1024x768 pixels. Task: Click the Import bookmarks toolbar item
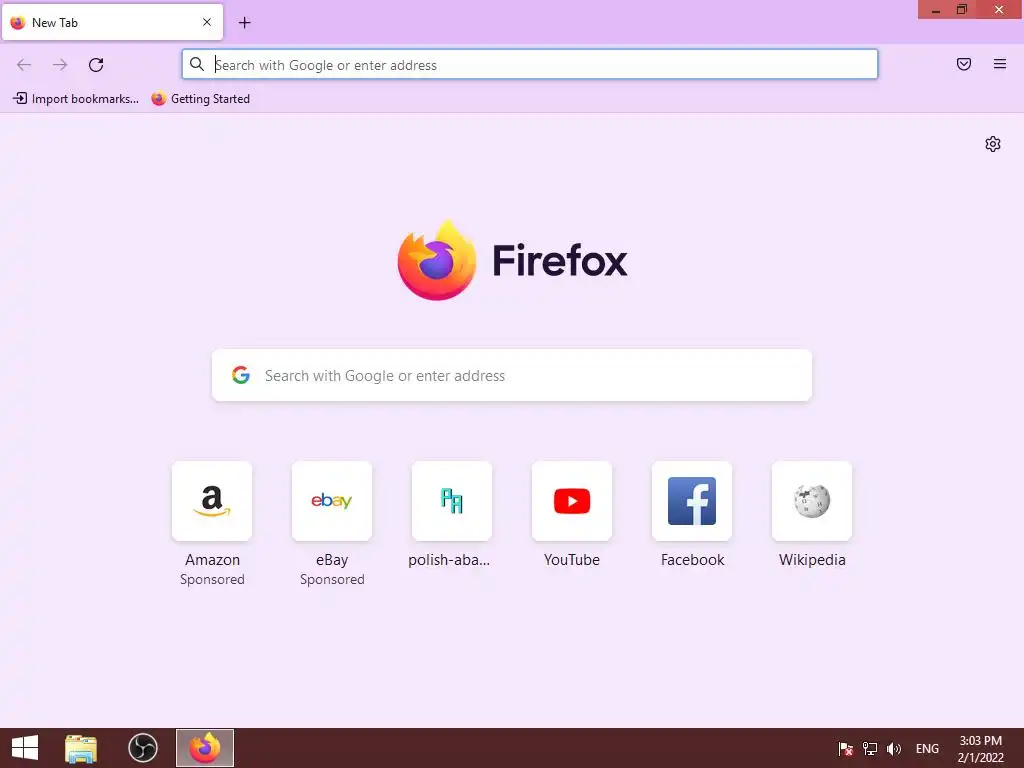(x=76, y=99)
